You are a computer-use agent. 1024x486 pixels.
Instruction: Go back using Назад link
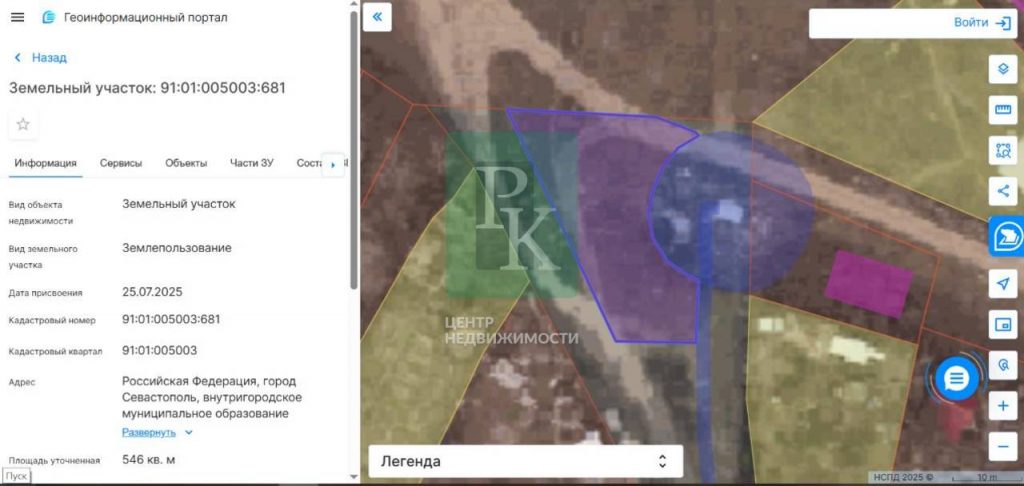tap(41, 58)
